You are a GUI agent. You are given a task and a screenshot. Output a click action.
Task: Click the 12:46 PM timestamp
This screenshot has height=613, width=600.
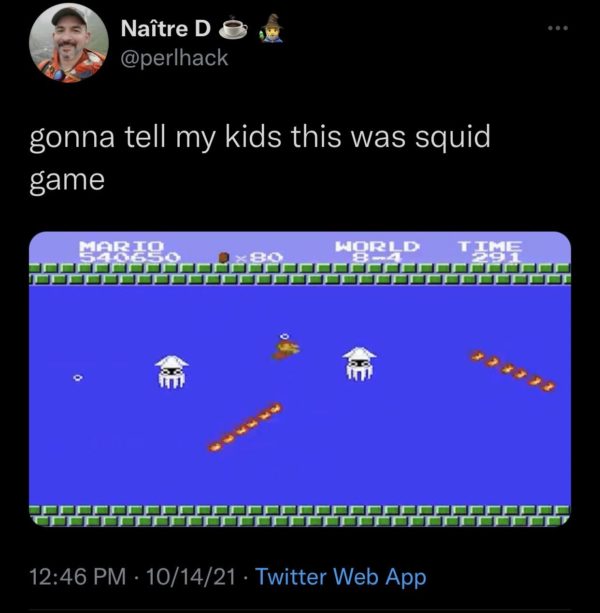(x=78, y=577)
